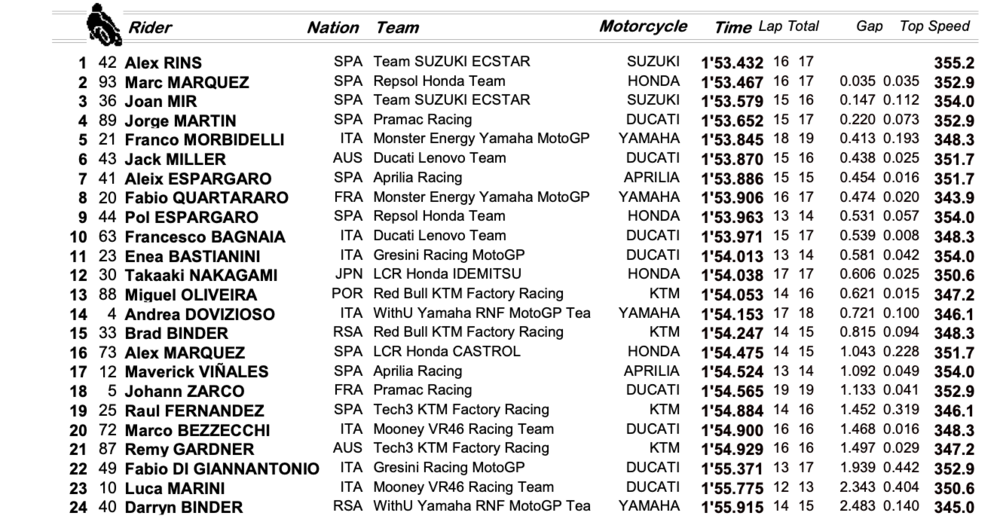Select the Nation column header
This screenshot has width=1000, height=531.
(x=333, y=27)
